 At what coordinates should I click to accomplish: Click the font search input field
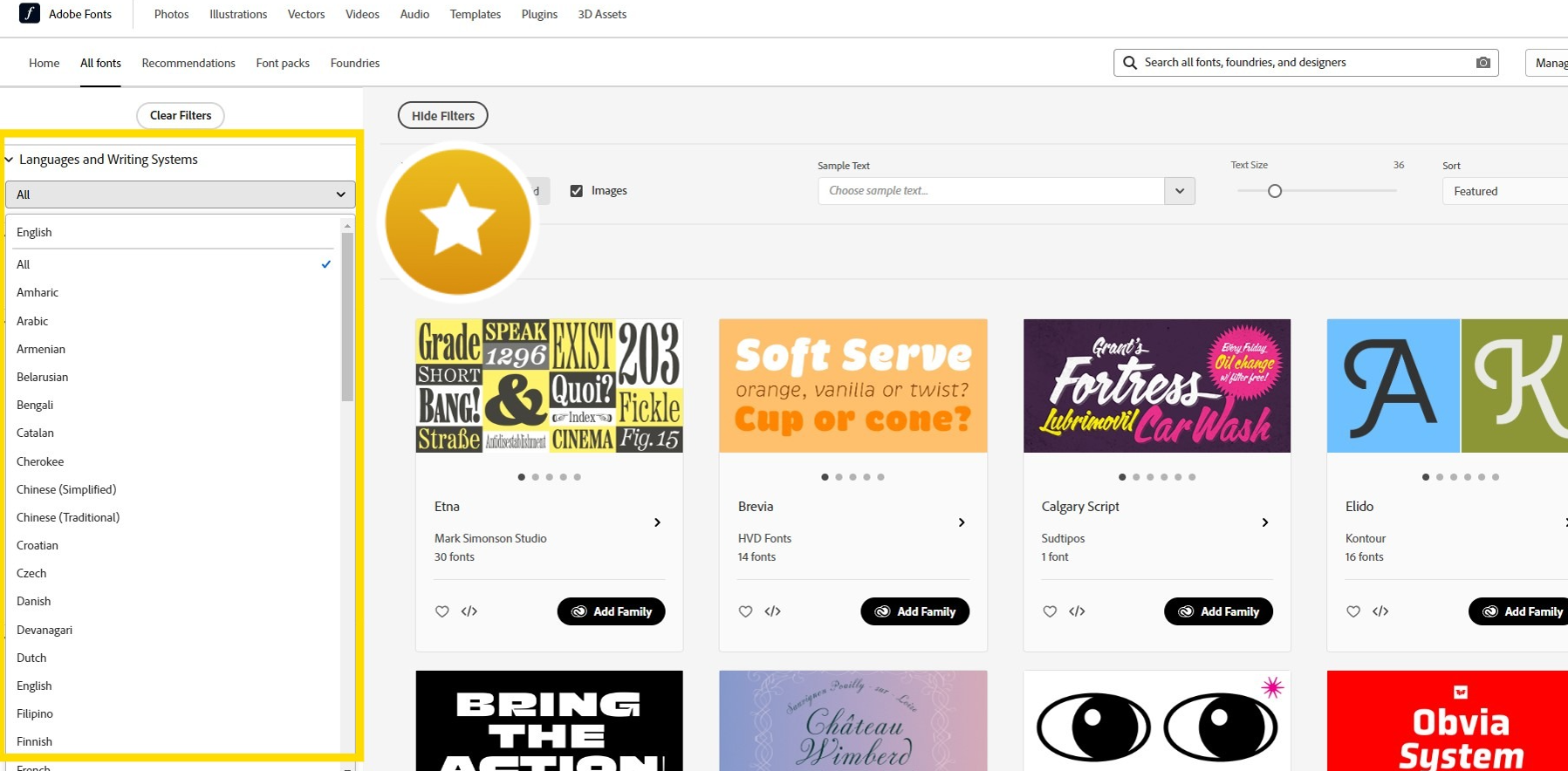pos(1305,63)
